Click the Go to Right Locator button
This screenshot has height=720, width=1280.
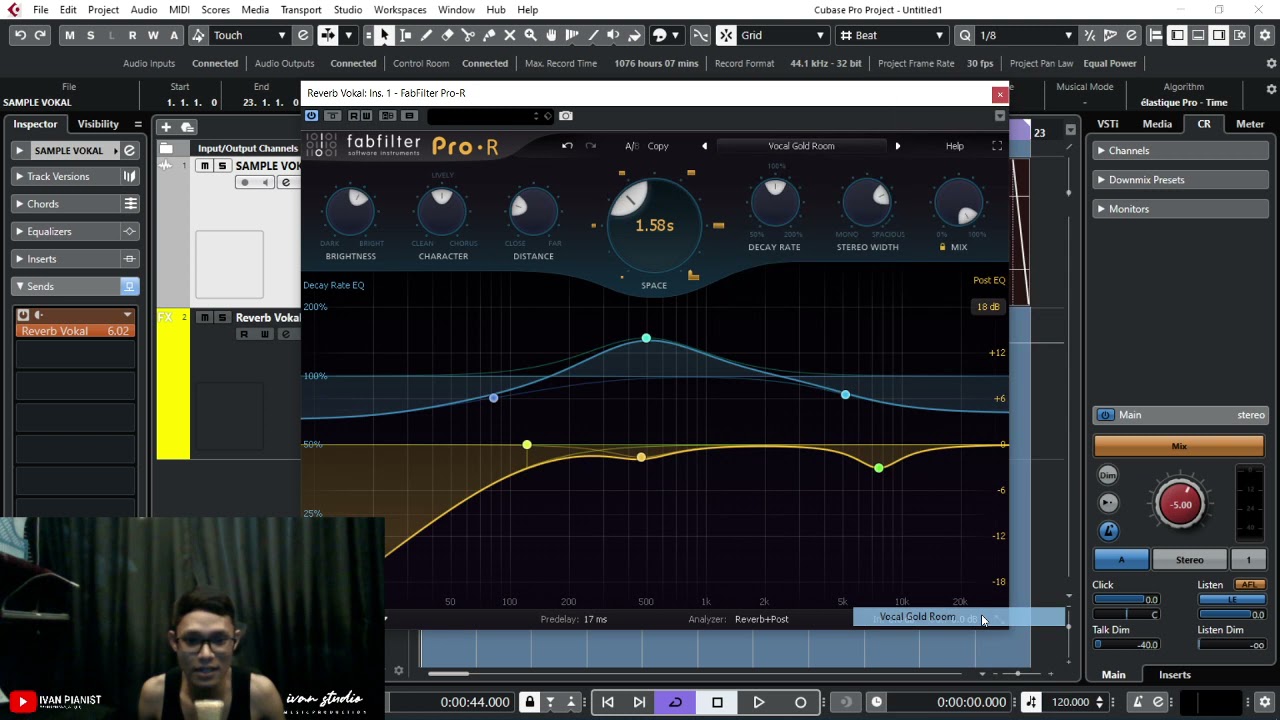pyautogui.click(x=639, y=702)
